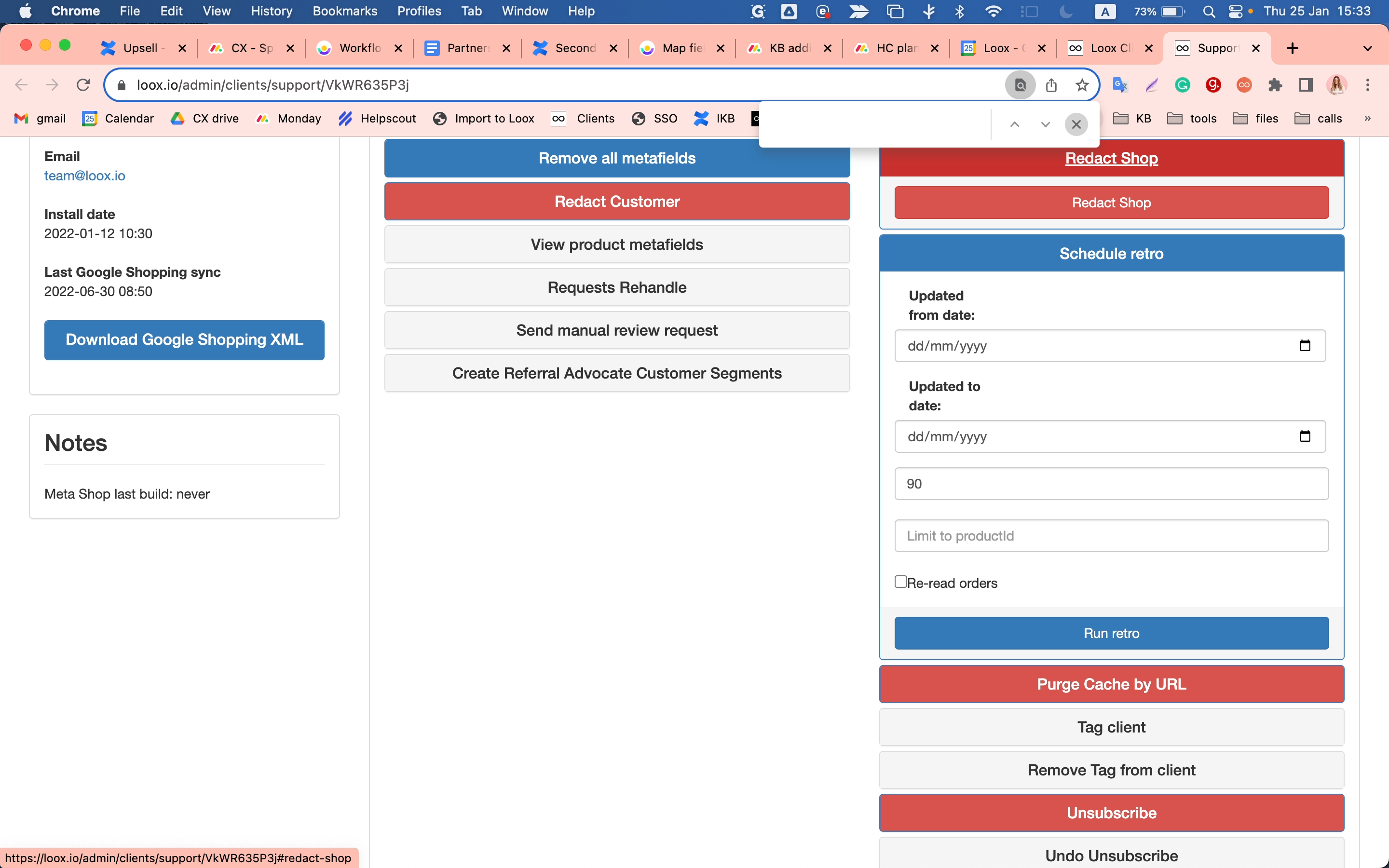1389x868 pixels.
Task: Open calendar picker for Updated from date
Action: [1305, 346]
